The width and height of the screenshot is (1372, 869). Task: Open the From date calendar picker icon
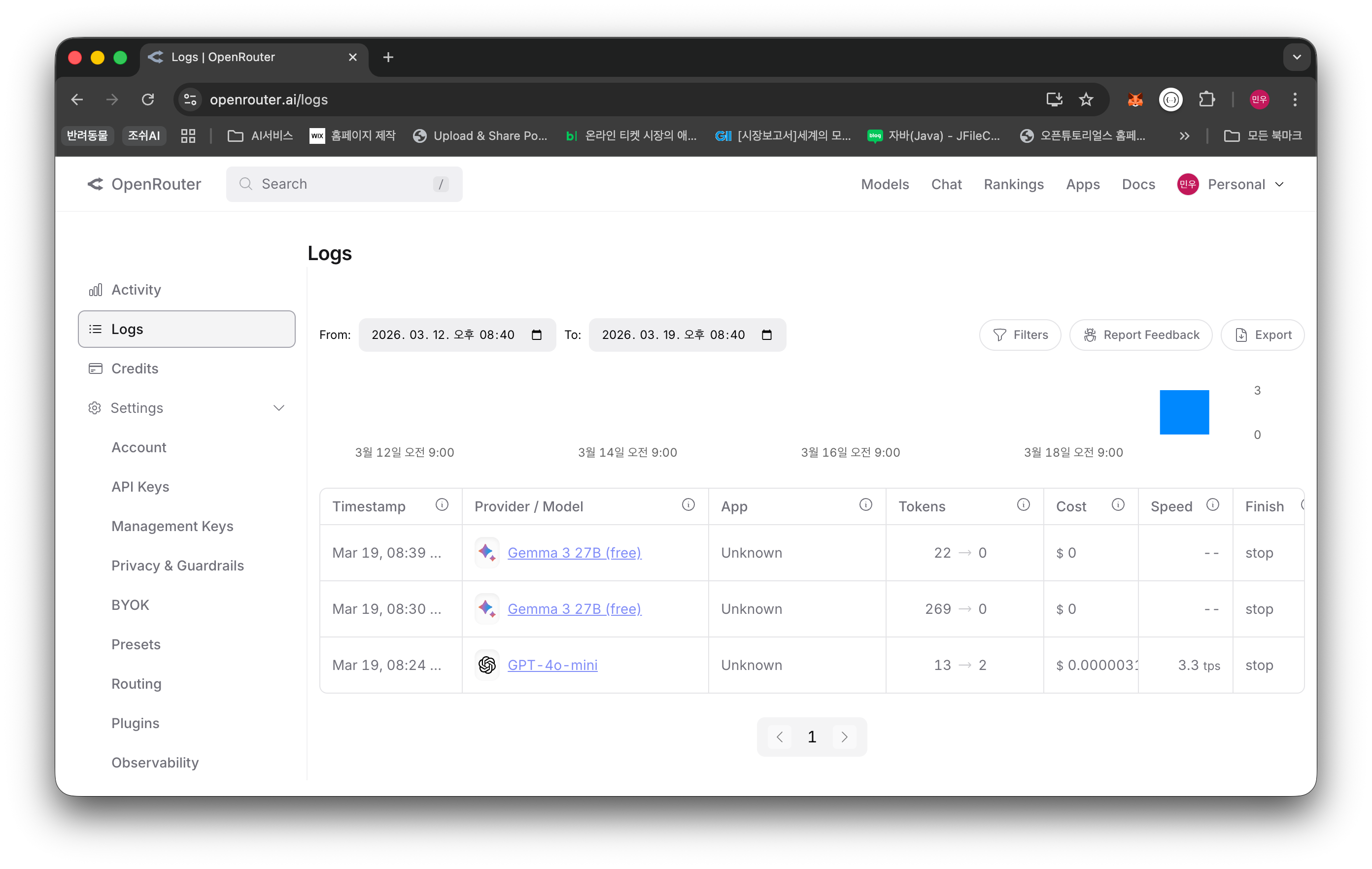click(x=536, y=335)
